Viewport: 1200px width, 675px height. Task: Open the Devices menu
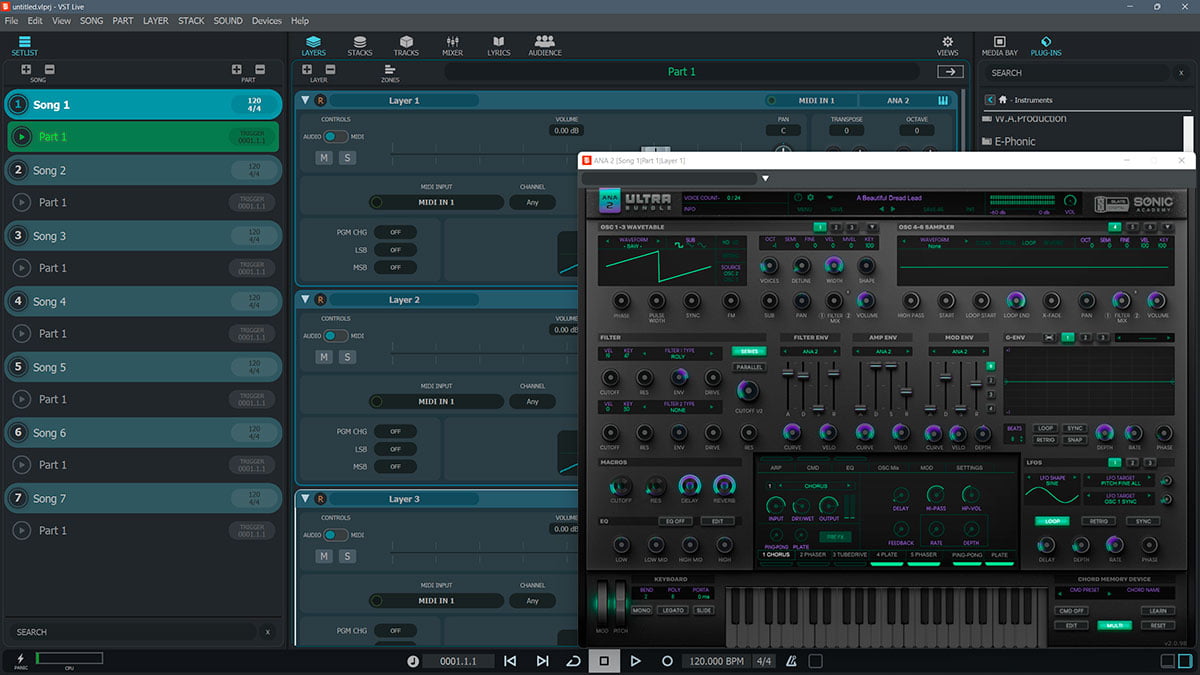(x=267, y=20)
